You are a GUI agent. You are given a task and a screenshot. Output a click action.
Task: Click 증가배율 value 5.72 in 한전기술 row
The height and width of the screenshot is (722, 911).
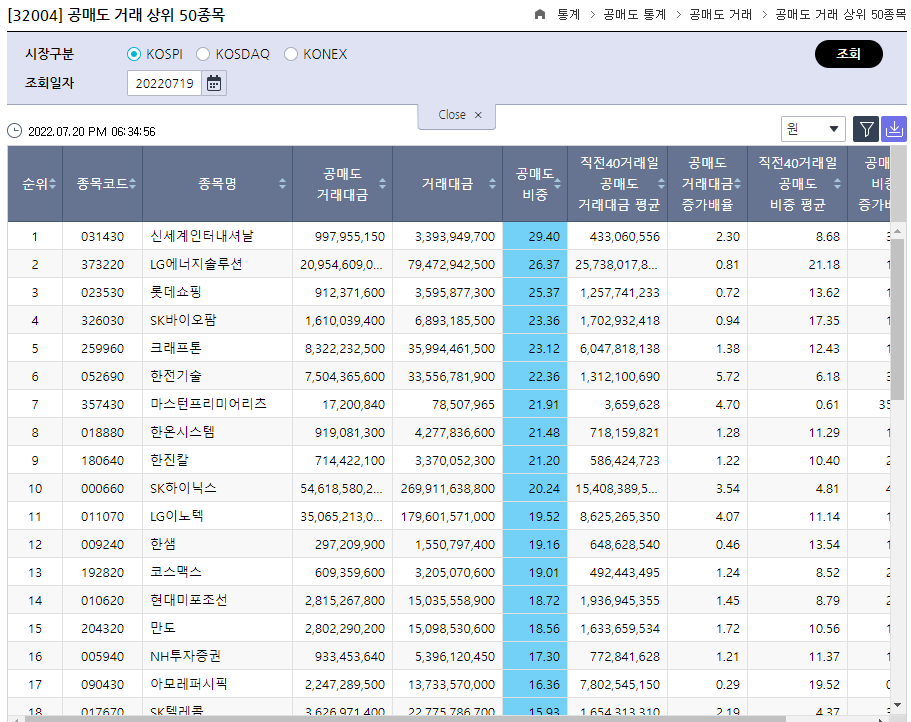pyautogui.click(x=727, y=376)
